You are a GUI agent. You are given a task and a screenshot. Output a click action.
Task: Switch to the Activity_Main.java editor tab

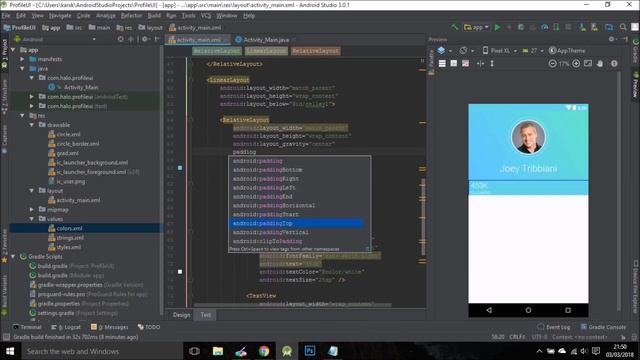(x=266, y=40)
